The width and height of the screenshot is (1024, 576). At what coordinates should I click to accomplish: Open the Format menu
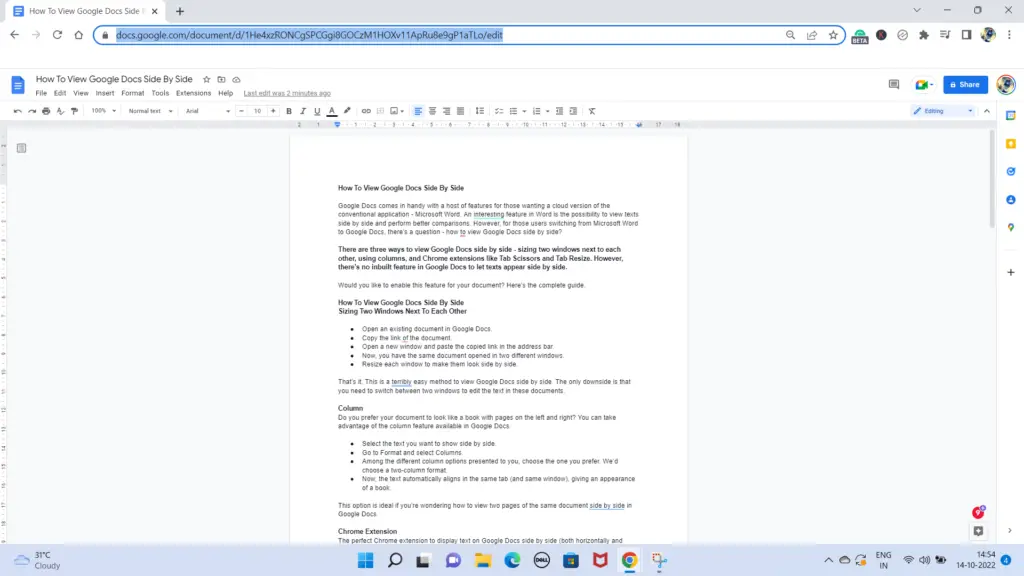point(133,93)
